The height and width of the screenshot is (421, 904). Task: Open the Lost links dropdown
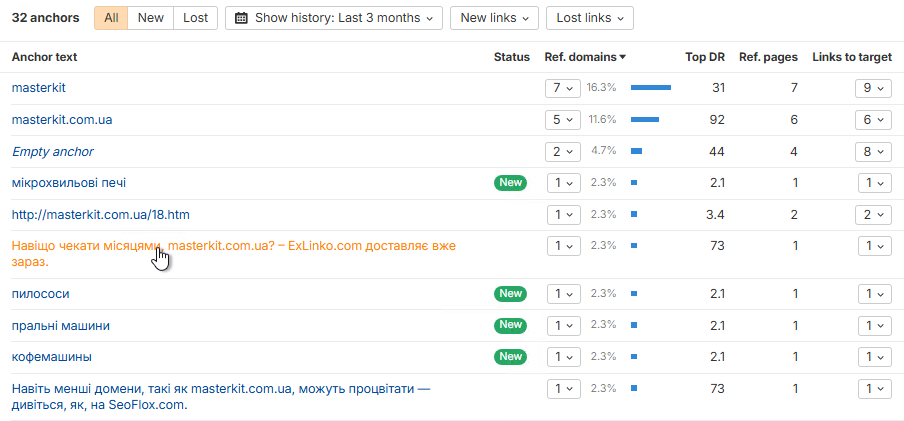(x=589, y=18)
